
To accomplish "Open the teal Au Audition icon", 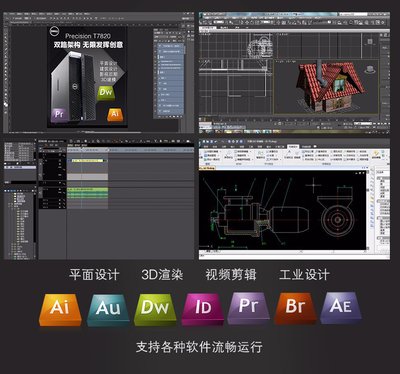I will [x=108, y=309].
